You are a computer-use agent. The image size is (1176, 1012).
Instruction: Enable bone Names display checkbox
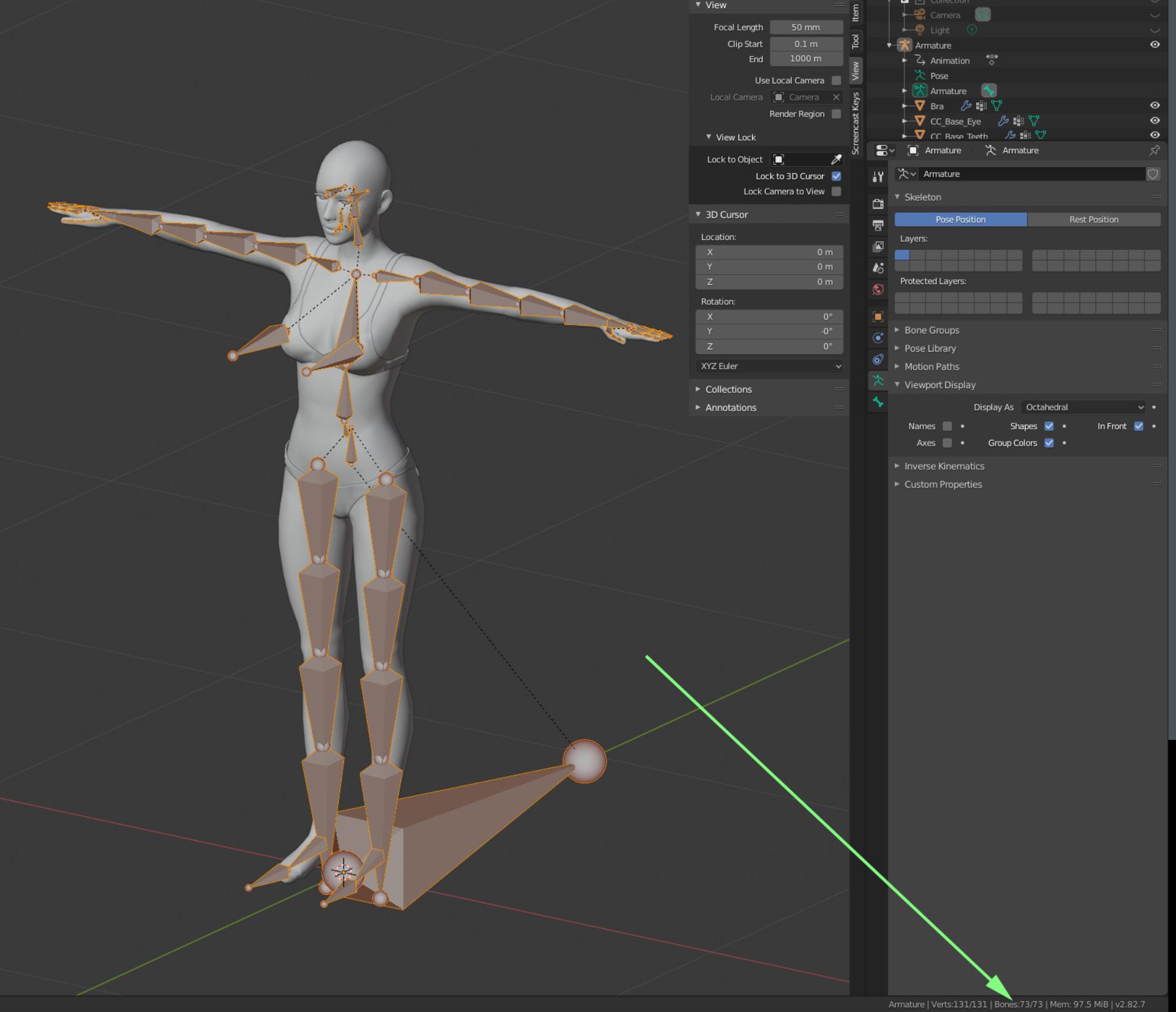click(947, 426)
